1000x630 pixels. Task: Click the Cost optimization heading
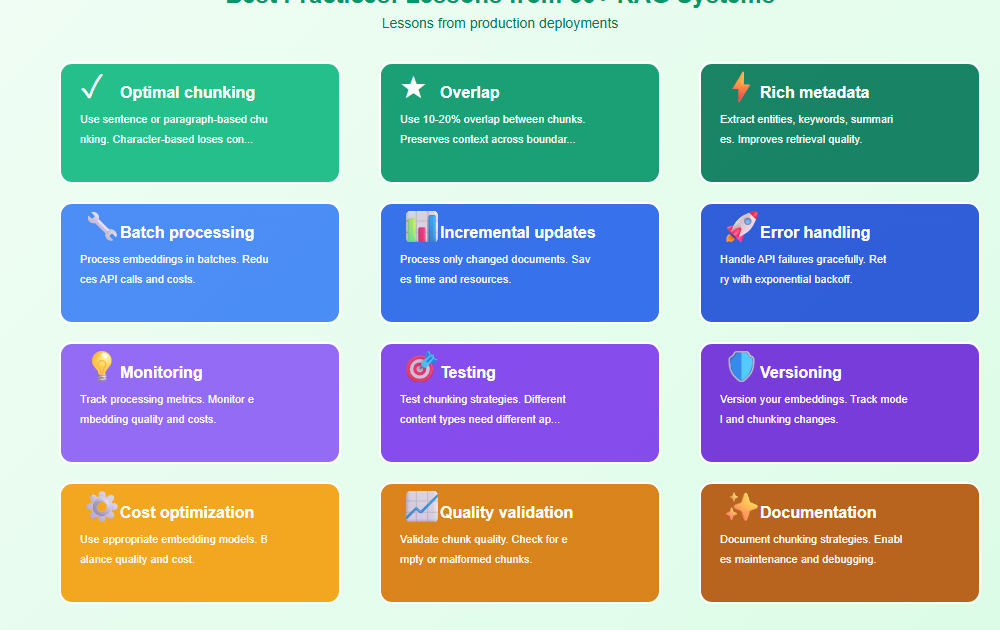pyautogui.click(x=187, y=512)
